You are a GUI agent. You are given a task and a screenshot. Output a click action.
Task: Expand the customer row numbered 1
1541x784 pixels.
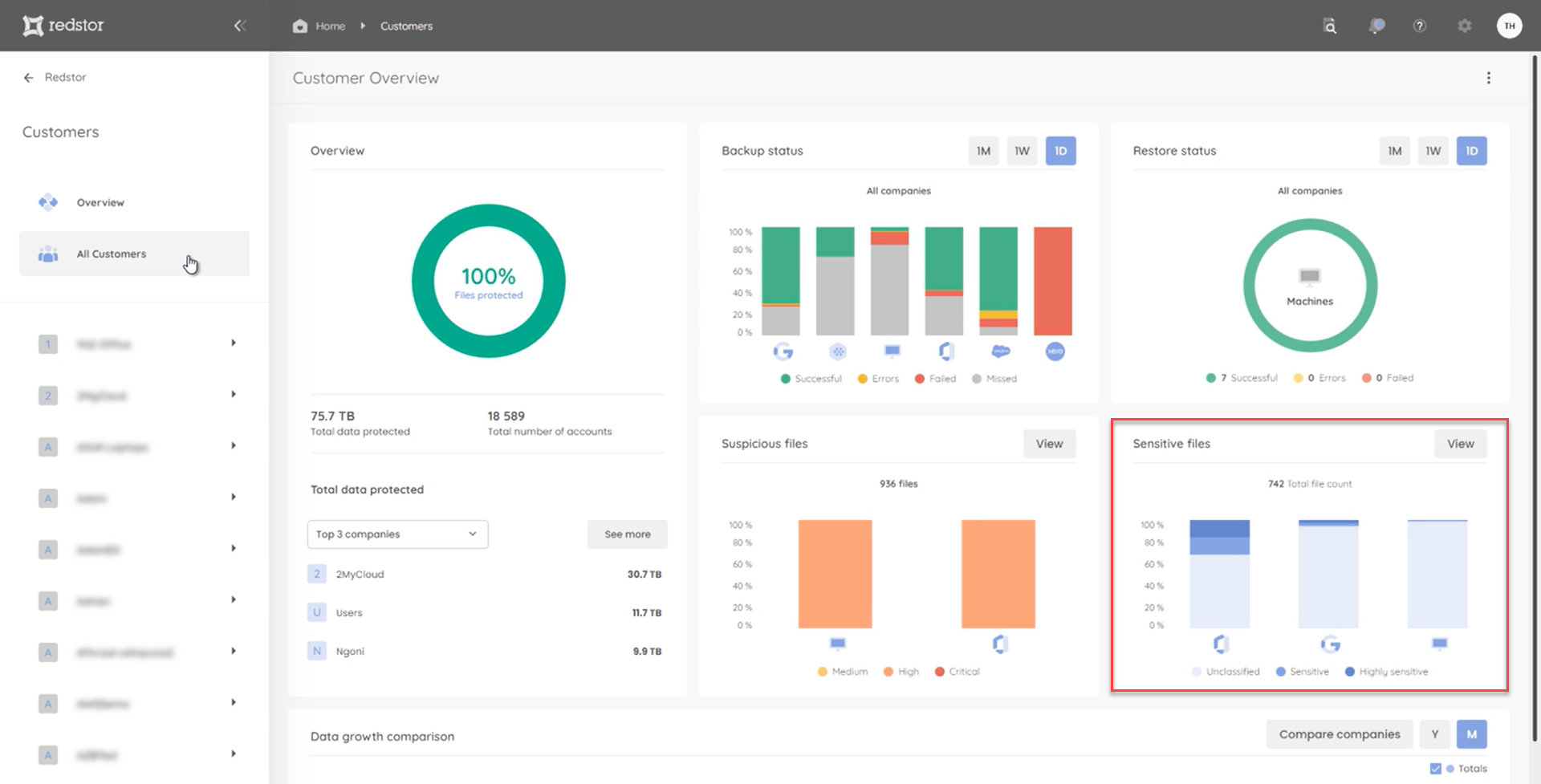point(234,343)
